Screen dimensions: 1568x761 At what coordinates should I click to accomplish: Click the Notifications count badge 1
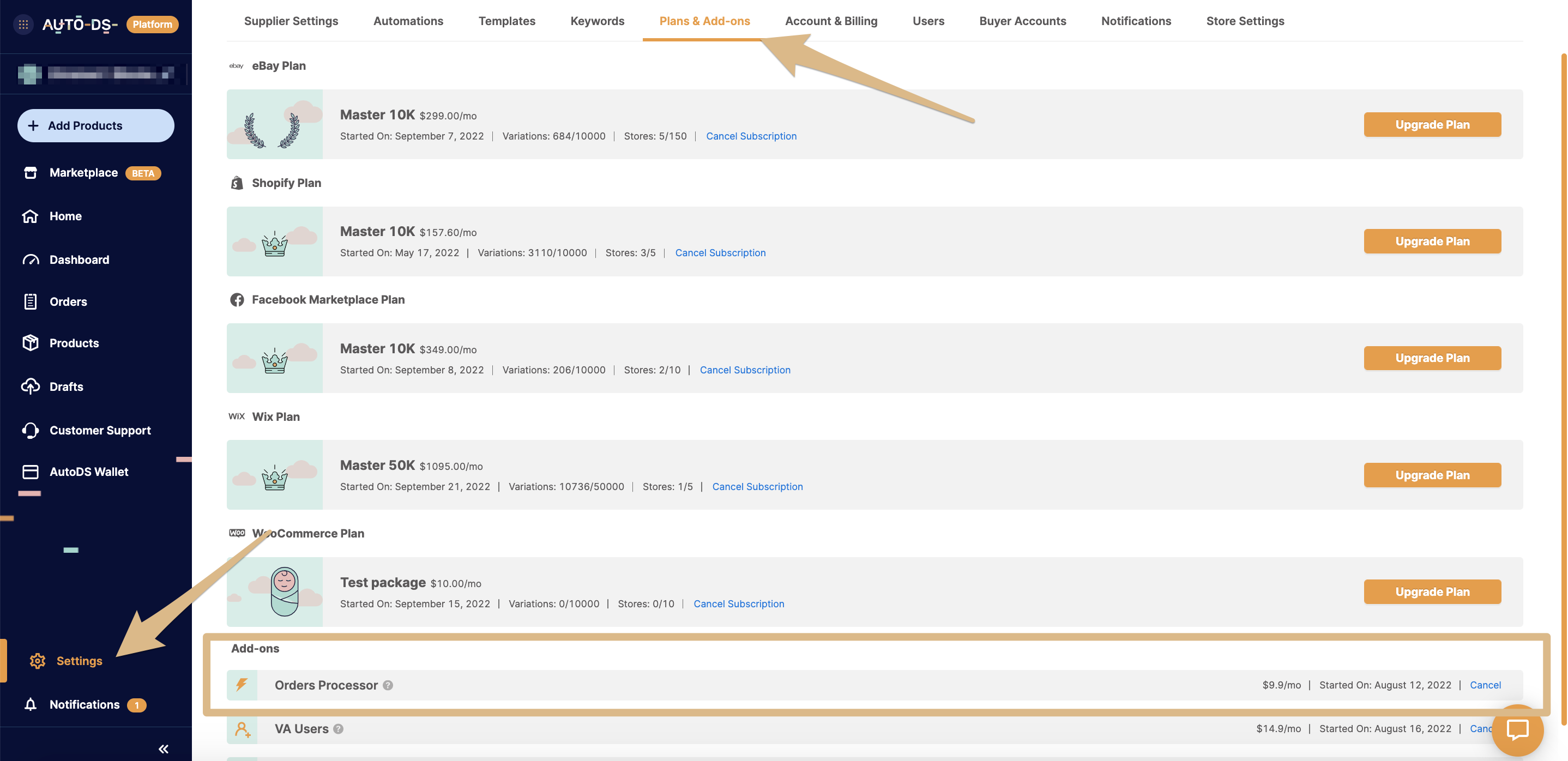pyautogui.click(x=136, y=705)
